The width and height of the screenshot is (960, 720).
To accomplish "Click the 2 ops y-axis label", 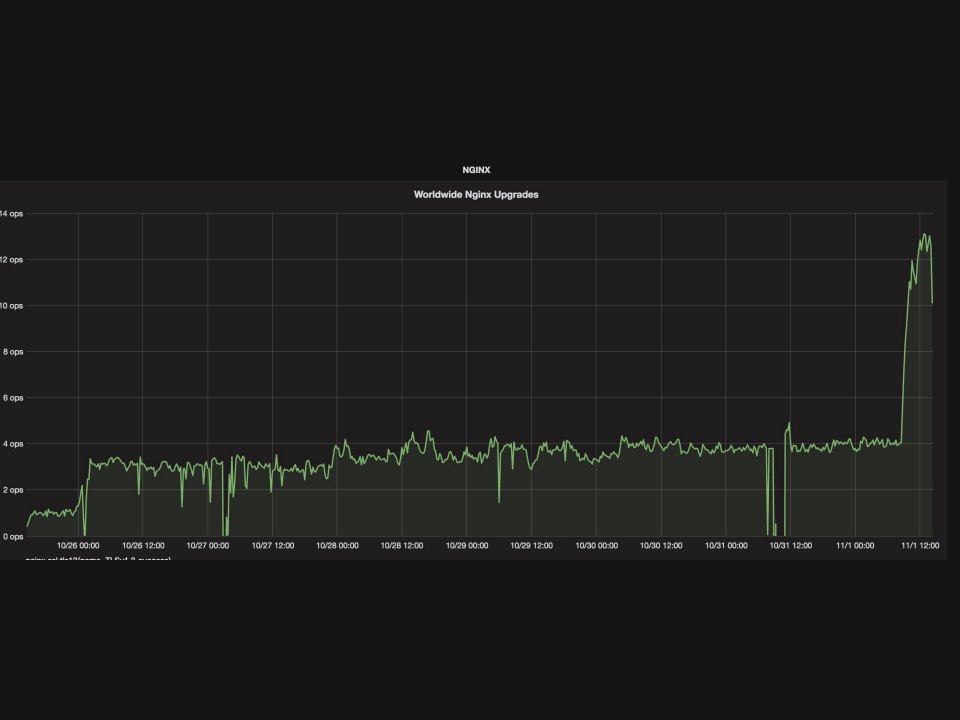I will tap(10, 490).
